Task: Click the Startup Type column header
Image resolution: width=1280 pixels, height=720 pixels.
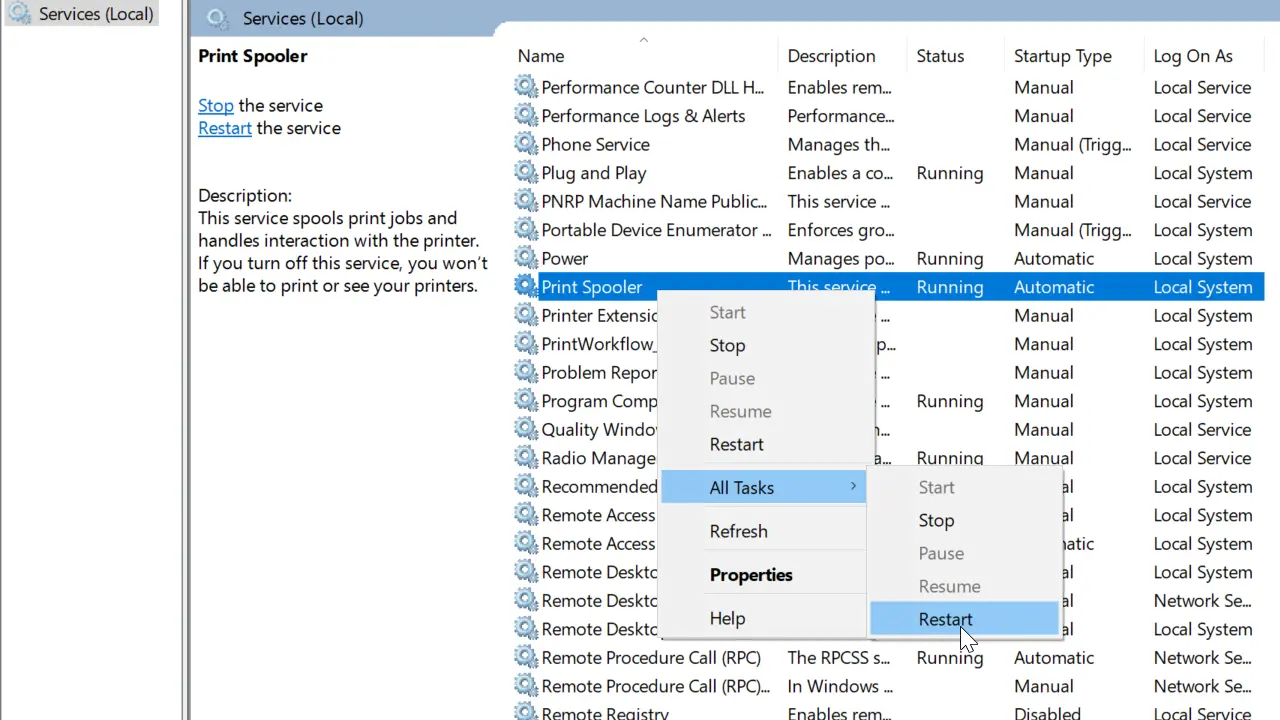Action: pyautogui.click(x=1062, y=56)
